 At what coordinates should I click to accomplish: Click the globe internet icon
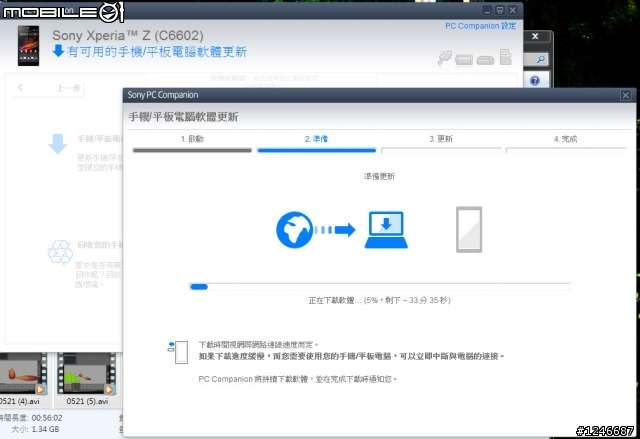click(294, 230)
